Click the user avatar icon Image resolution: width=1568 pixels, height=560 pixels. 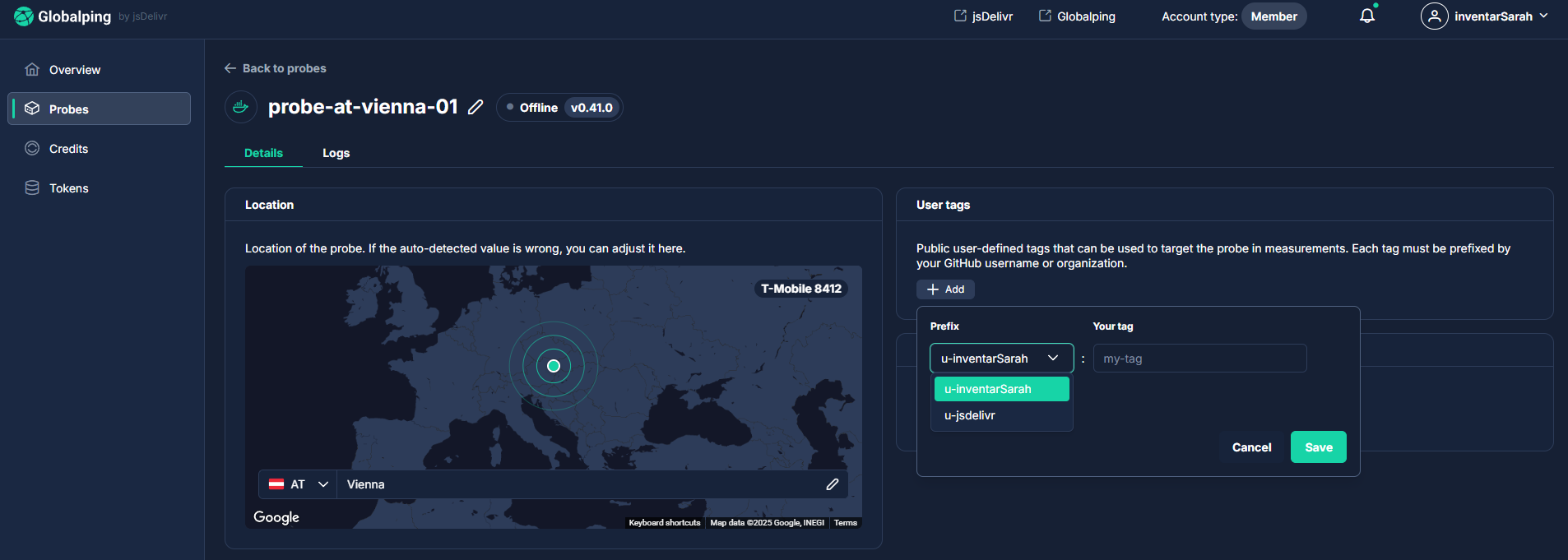[1434, 16]
